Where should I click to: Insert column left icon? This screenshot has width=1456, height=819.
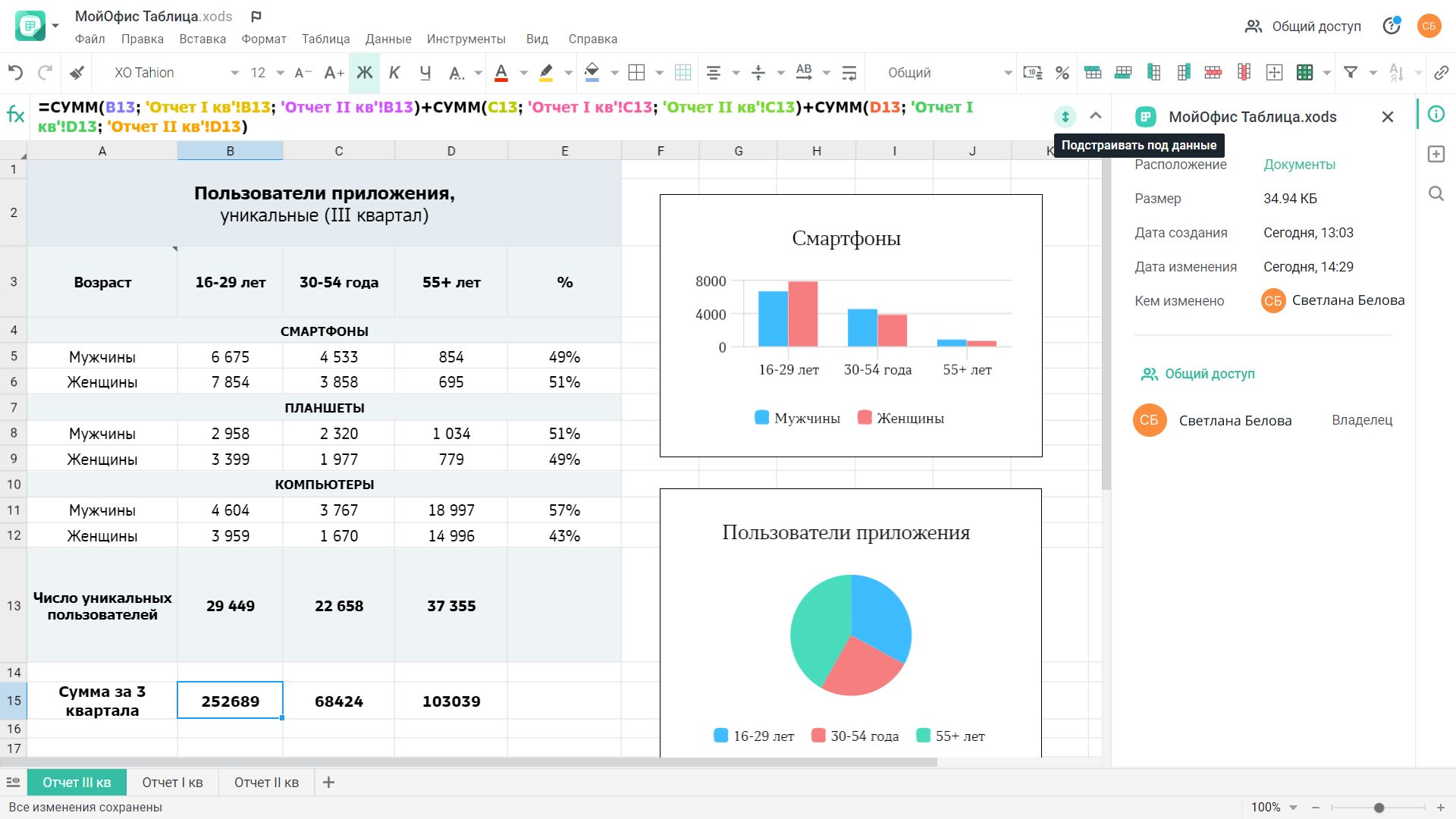pyautogui.click(x=1153, y=73)
